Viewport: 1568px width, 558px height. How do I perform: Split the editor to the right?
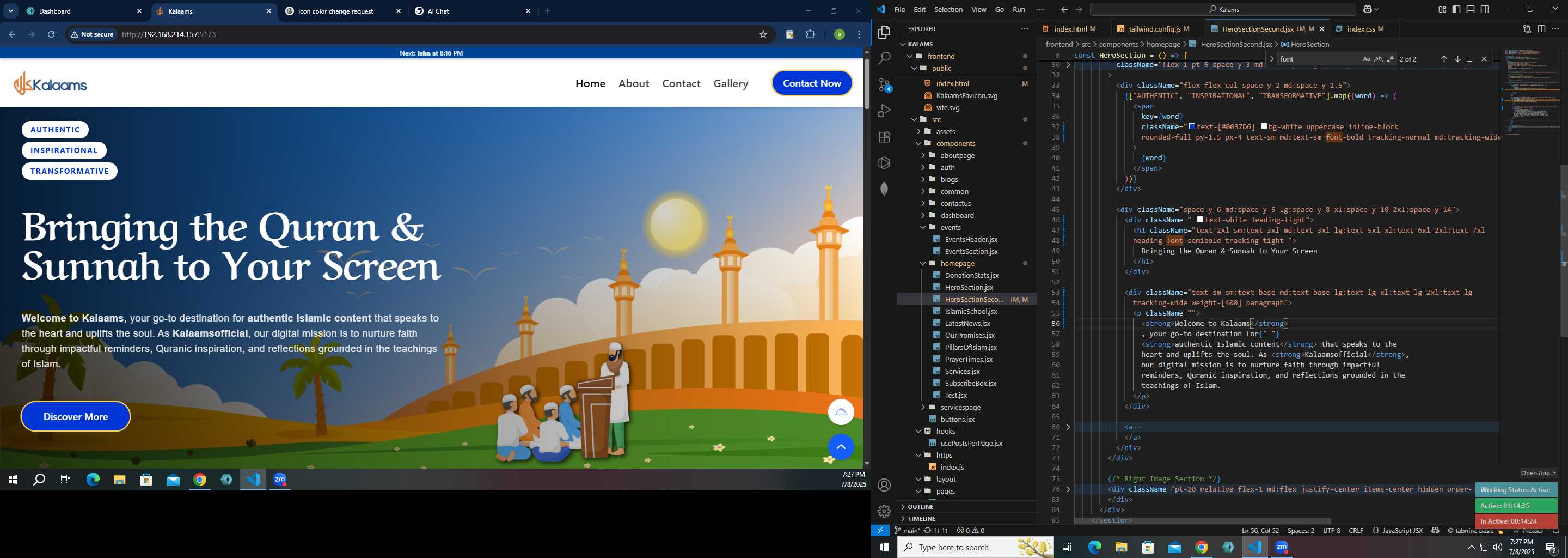click(x=1541, y=29)
